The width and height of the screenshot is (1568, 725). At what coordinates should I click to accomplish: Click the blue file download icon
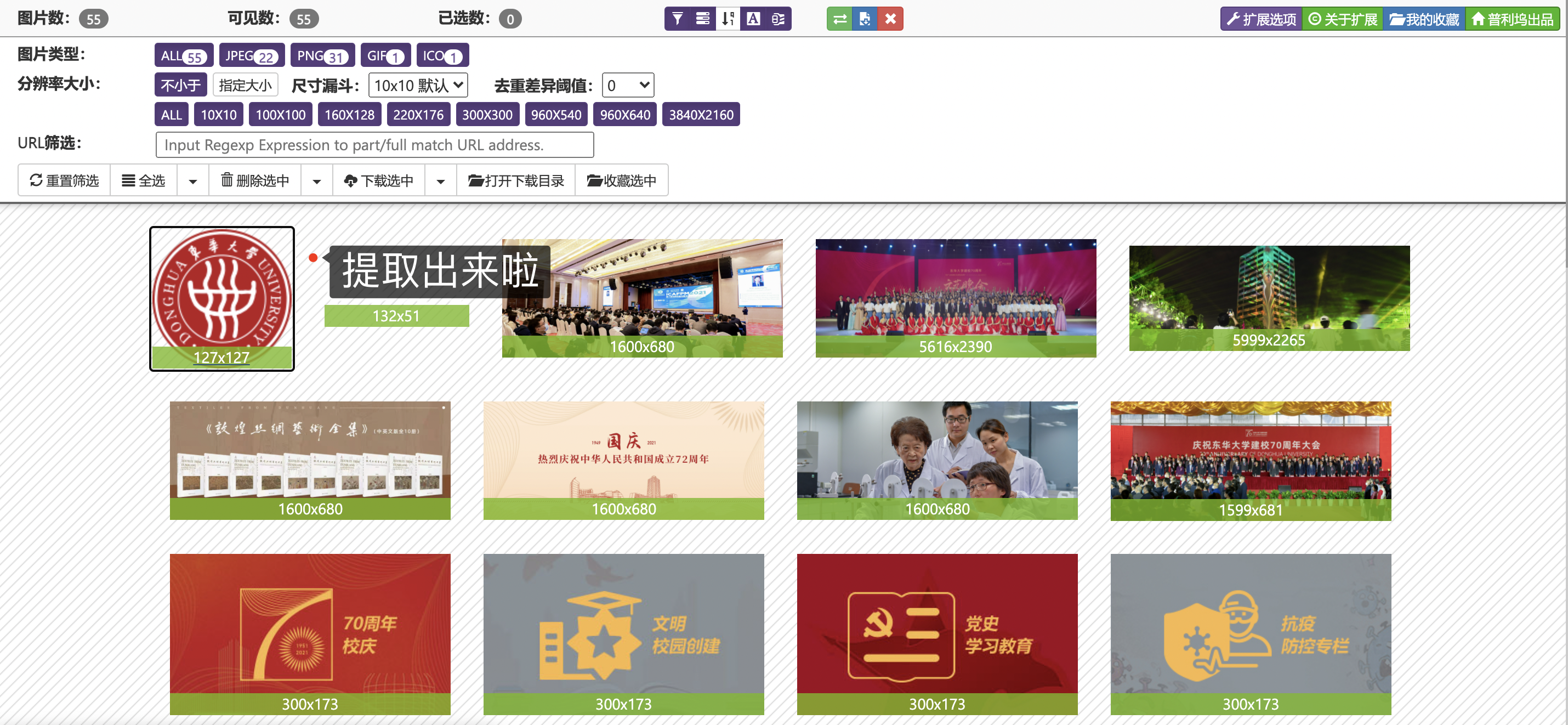tap(865, 19)
